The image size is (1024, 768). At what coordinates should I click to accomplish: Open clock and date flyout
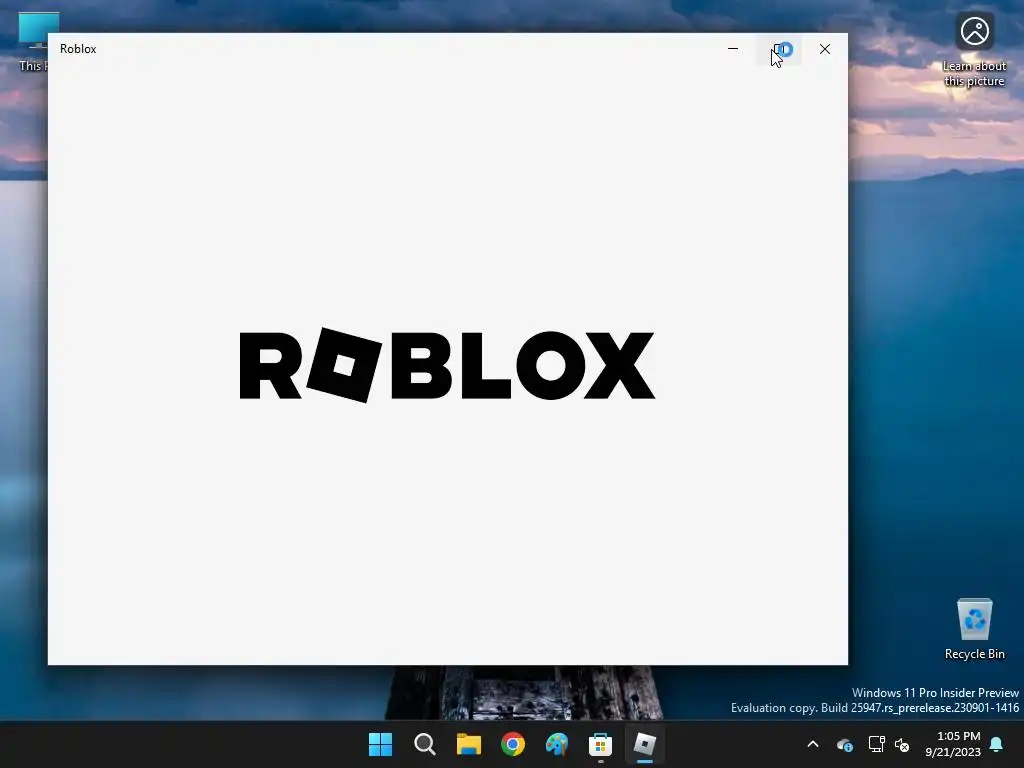tap(953, 744)
